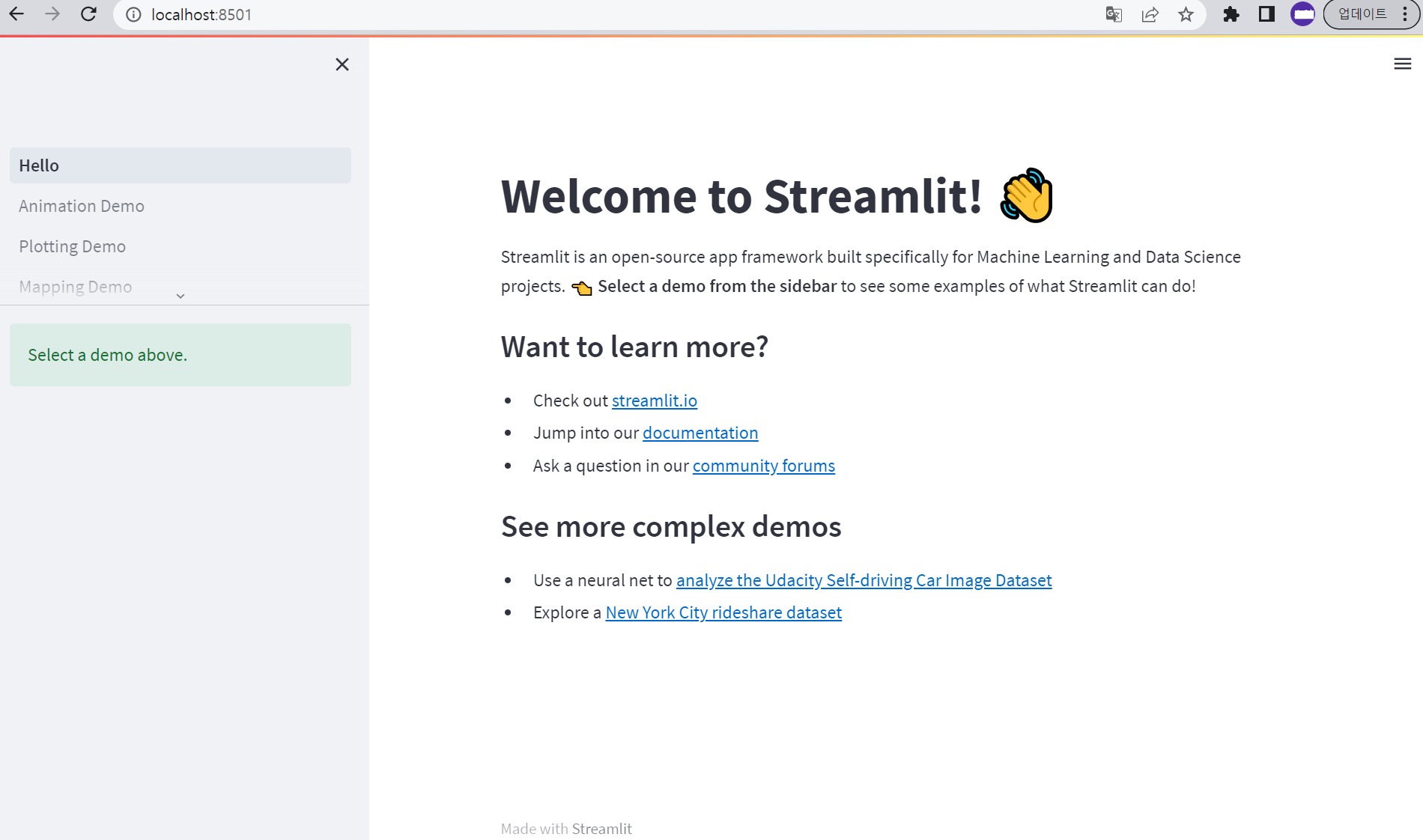
Task: Select the Hello page in sidebar
Action: pos(180,165)
